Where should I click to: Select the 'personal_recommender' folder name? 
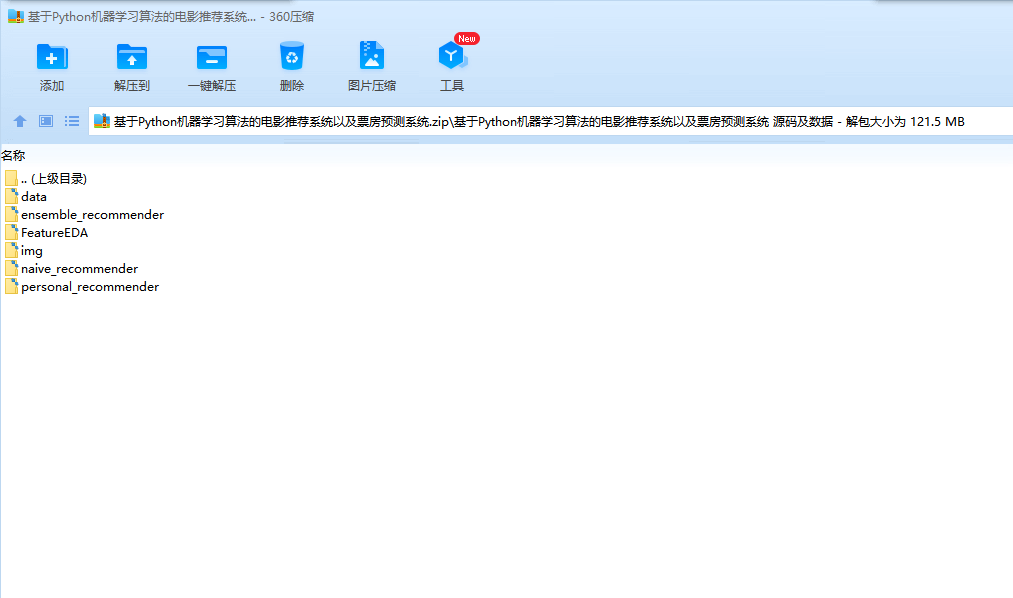point(90,287)
